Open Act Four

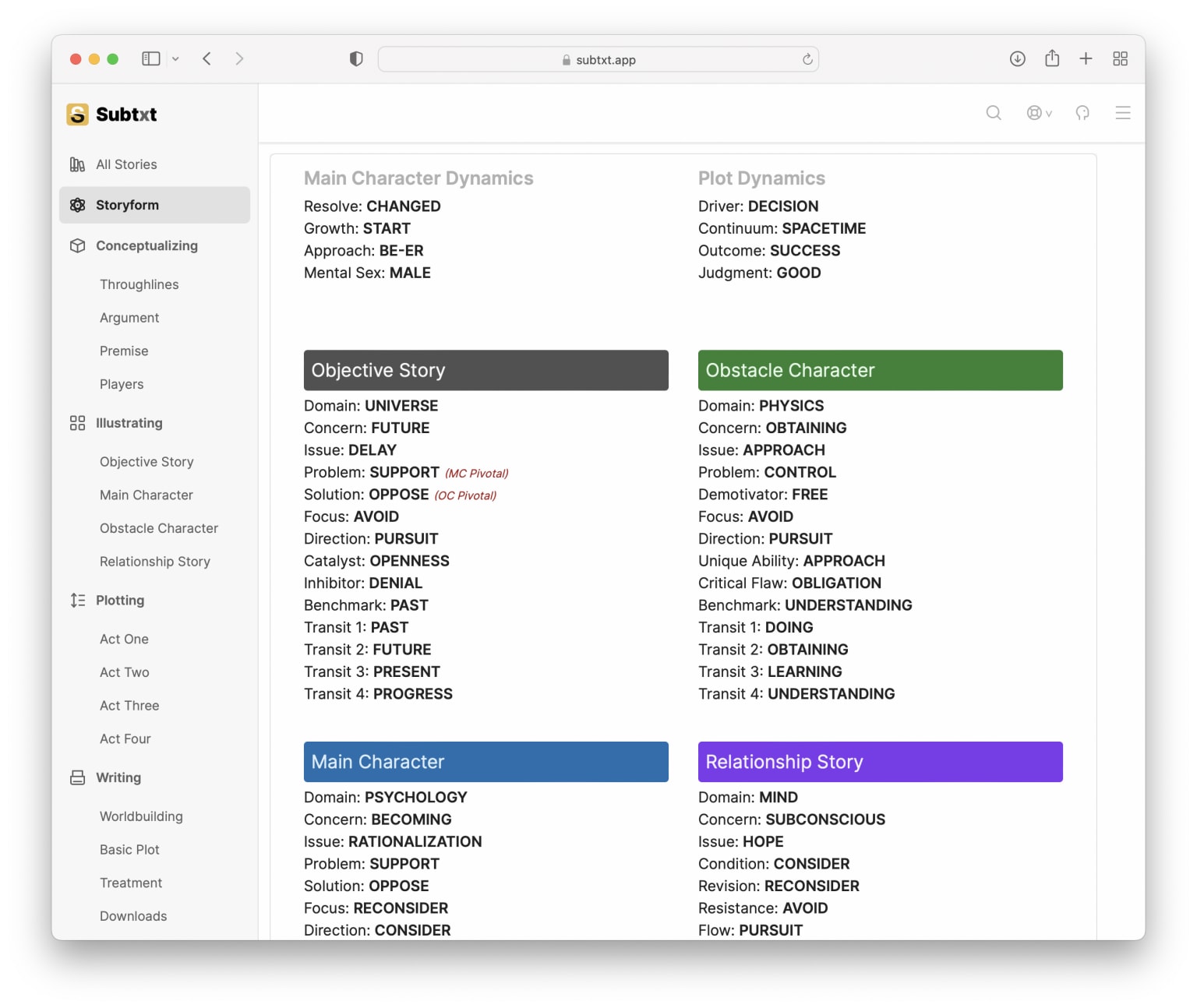tap(125, 738)
